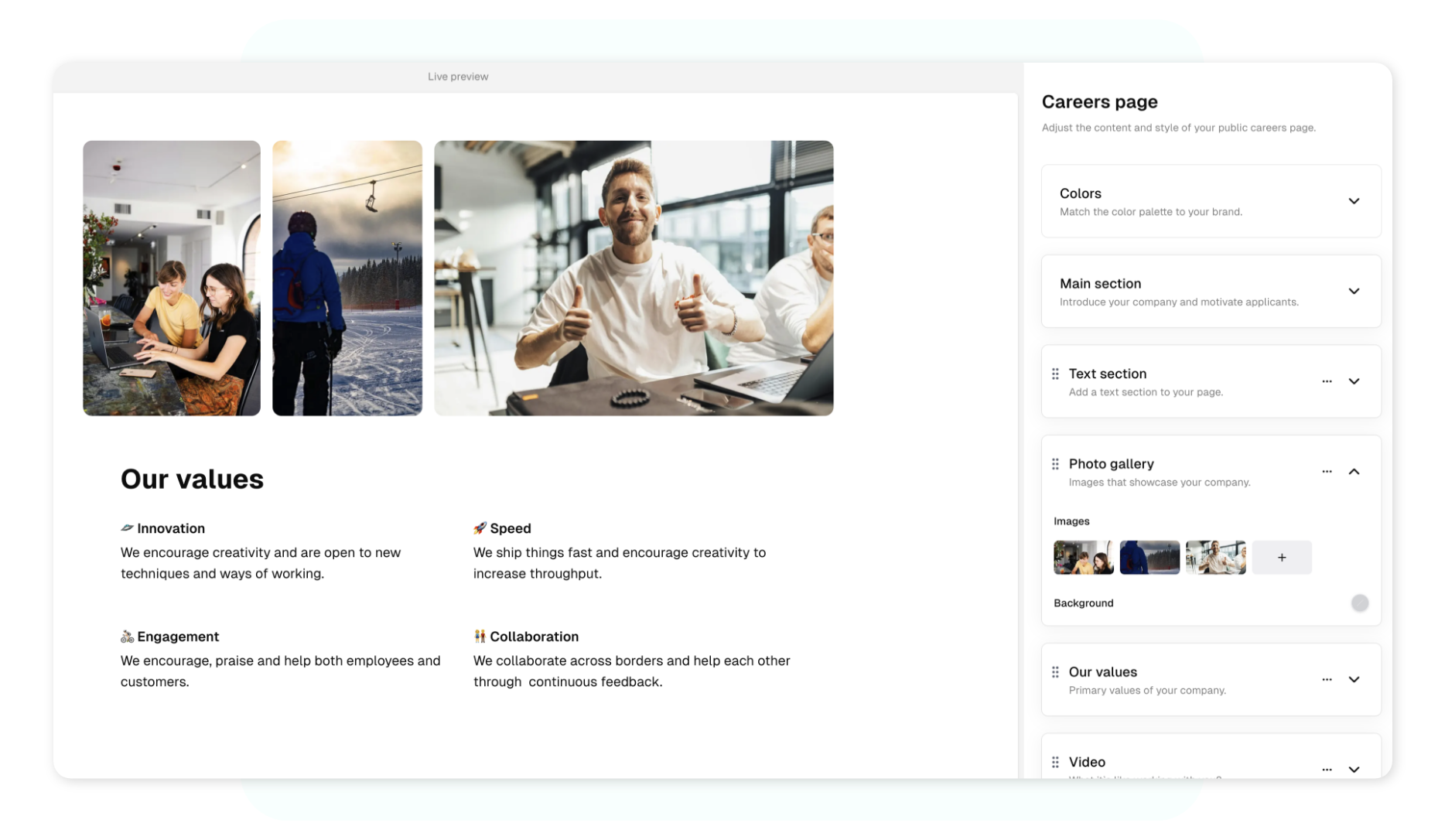Image resolution: width=1445 pixels, height=840 pixels.
Task: Click the Collaboration value heading
Action: click(x=534, y=637)
